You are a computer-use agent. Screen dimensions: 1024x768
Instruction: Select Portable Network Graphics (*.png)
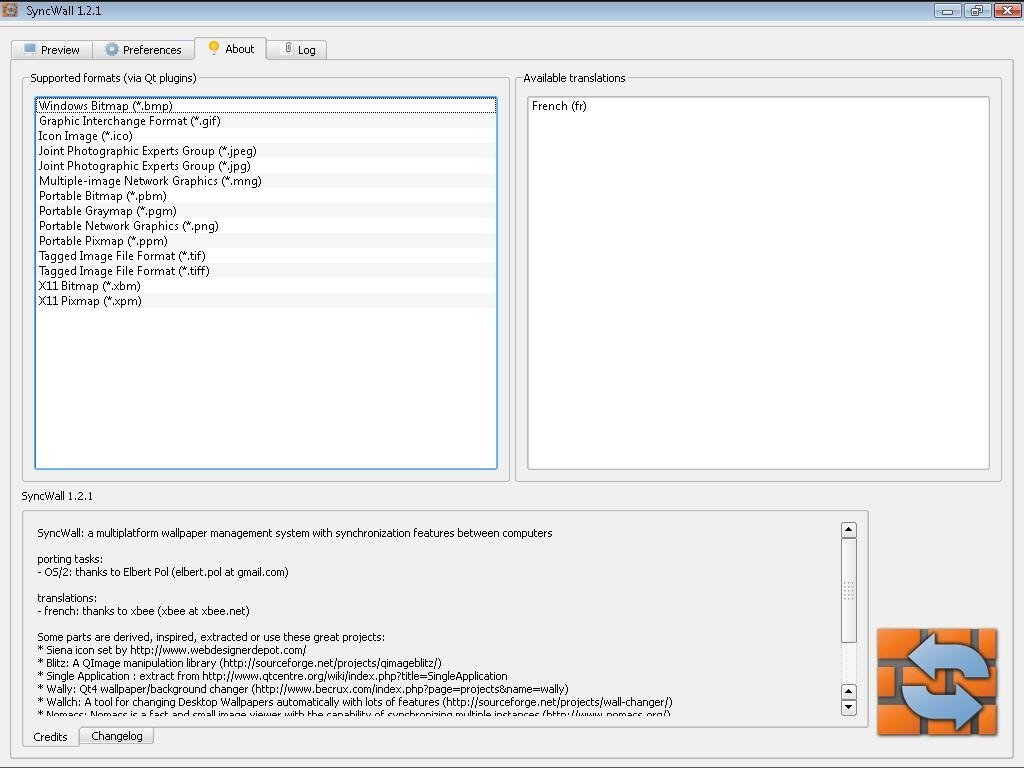(x=266, y=226)
